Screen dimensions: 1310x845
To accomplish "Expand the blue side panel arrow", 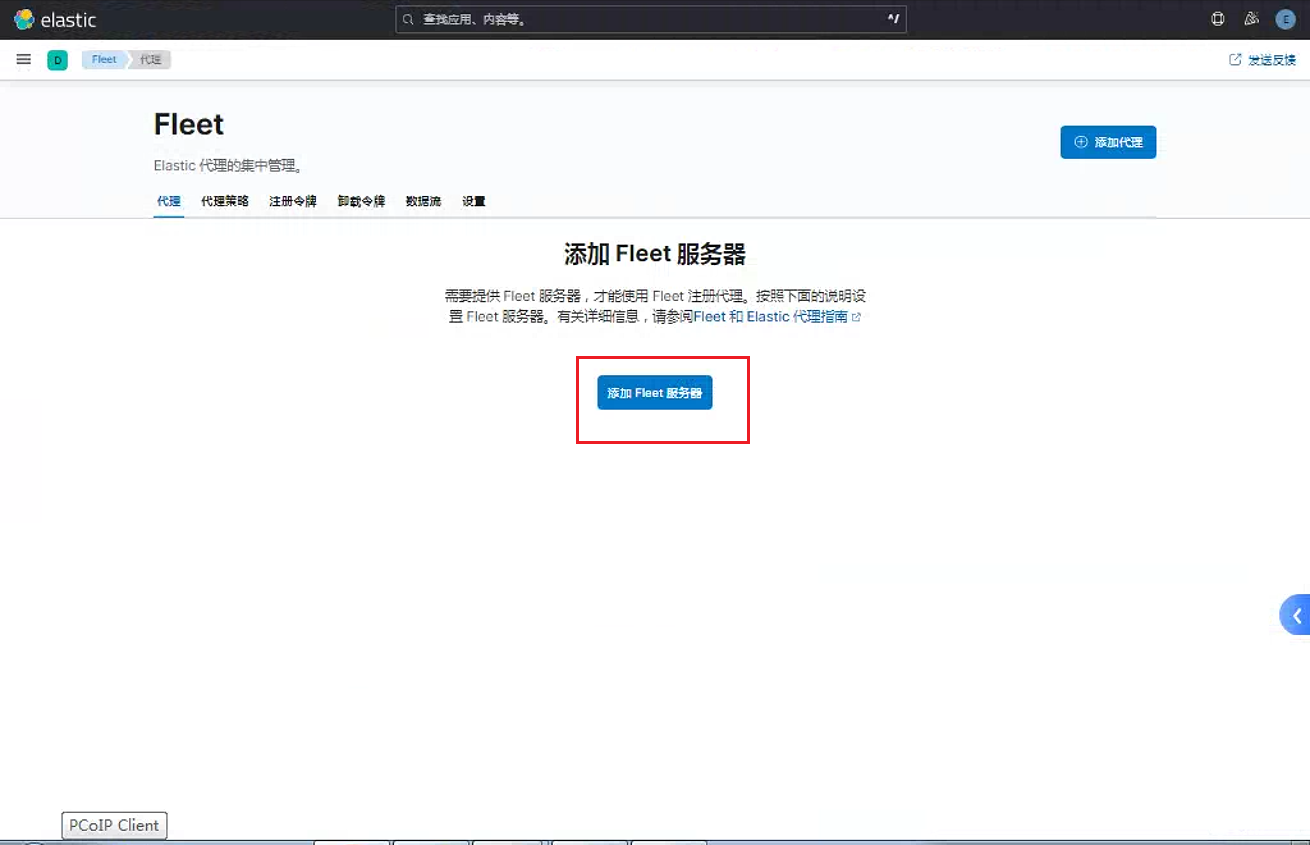I will pos(1296,615).
